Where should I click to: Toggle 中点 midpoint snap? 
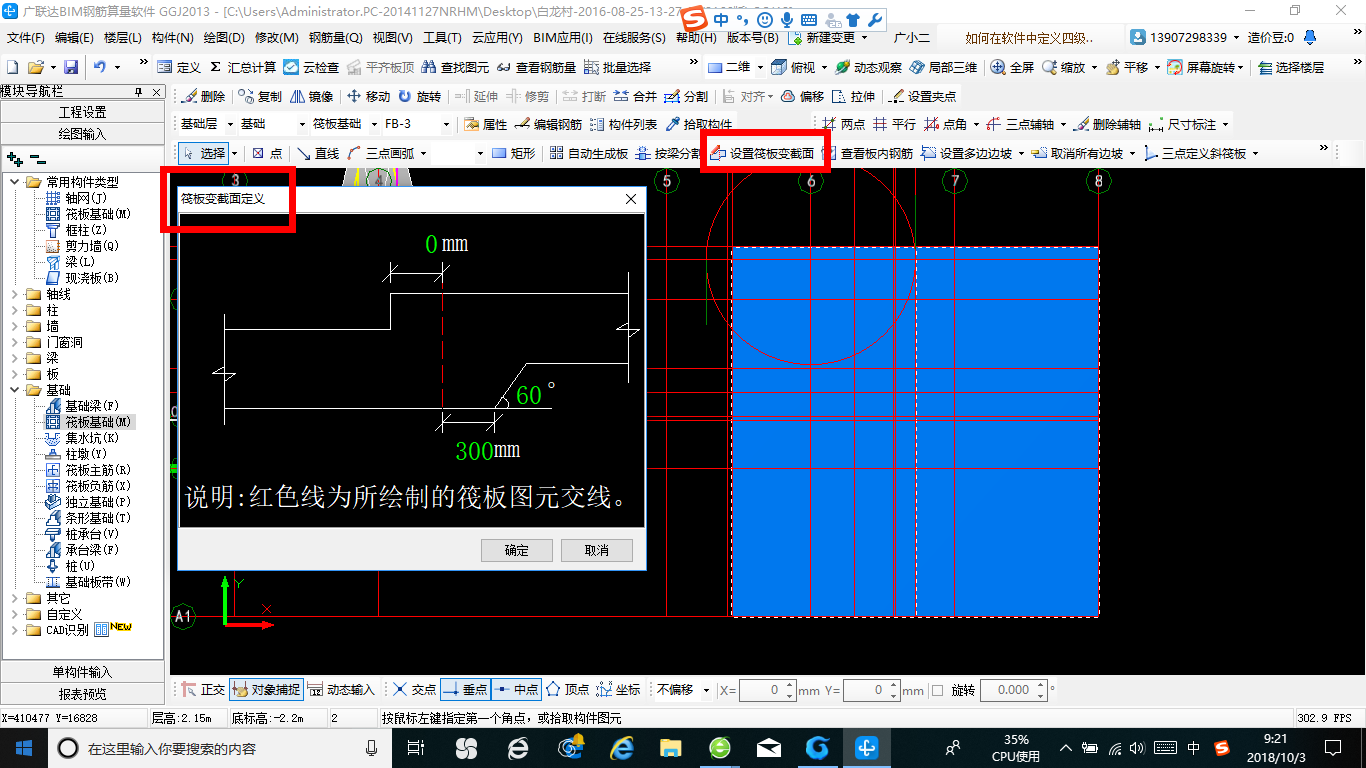[516, 690]
